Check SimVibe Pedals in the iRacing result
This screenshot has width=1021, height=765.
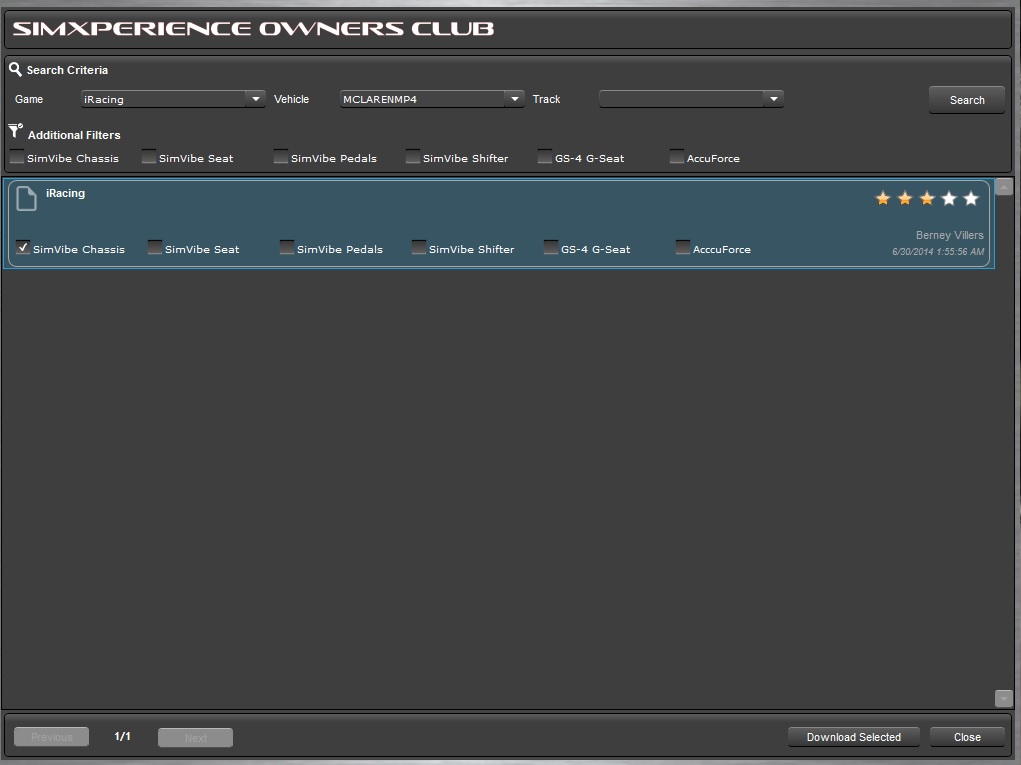point(287,247)
